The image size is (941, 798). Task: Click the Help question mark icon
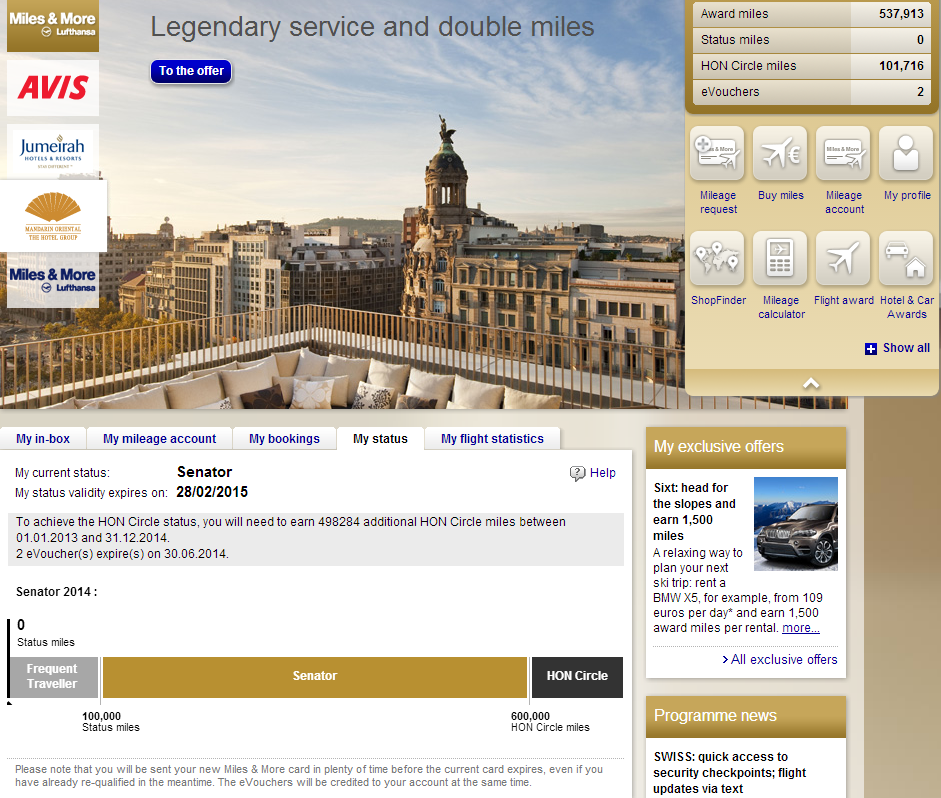pos(577,474)
